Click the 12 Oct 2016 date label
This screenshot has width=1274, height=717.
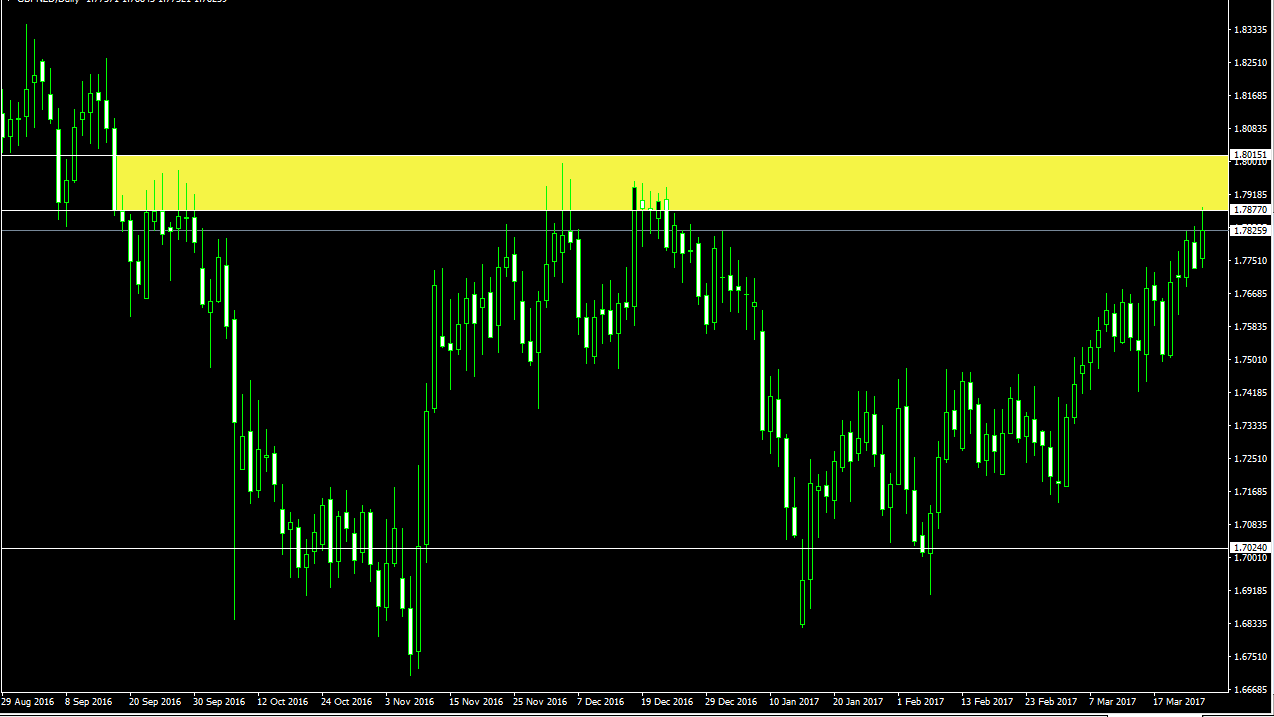[283, 702]
